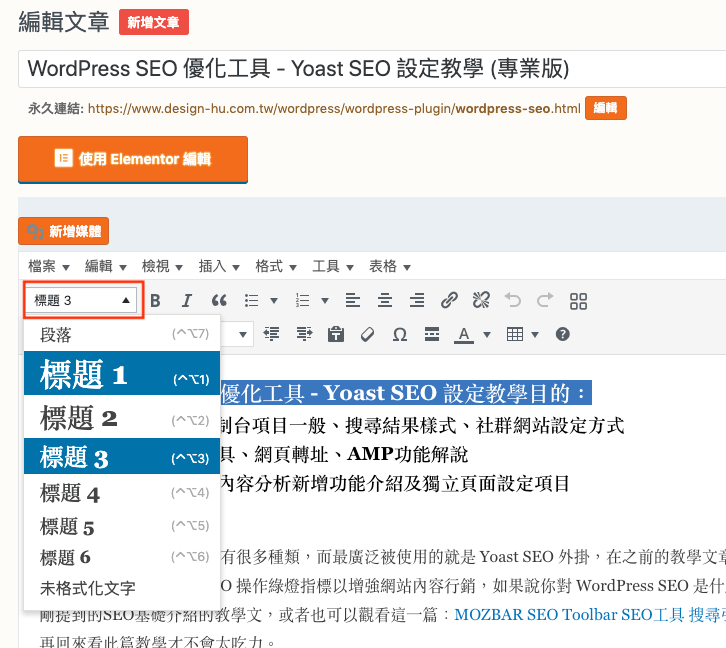Apply text color with A icon
726x648 pixels.
click(464, 334)
